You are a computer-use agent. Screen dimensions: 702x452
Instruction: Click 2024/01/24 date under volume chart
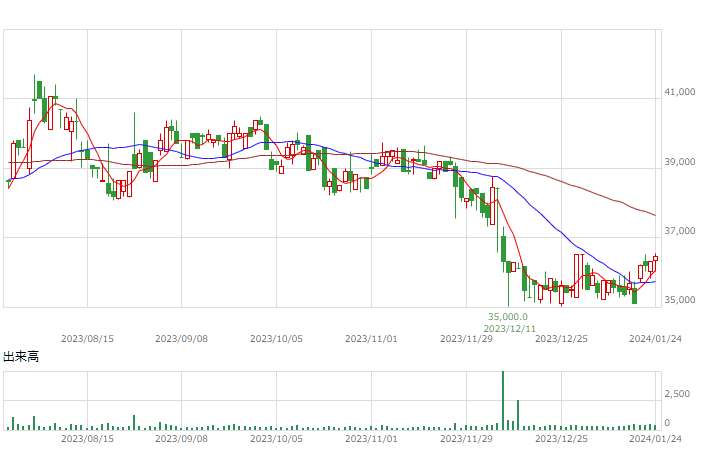point(655,439)
